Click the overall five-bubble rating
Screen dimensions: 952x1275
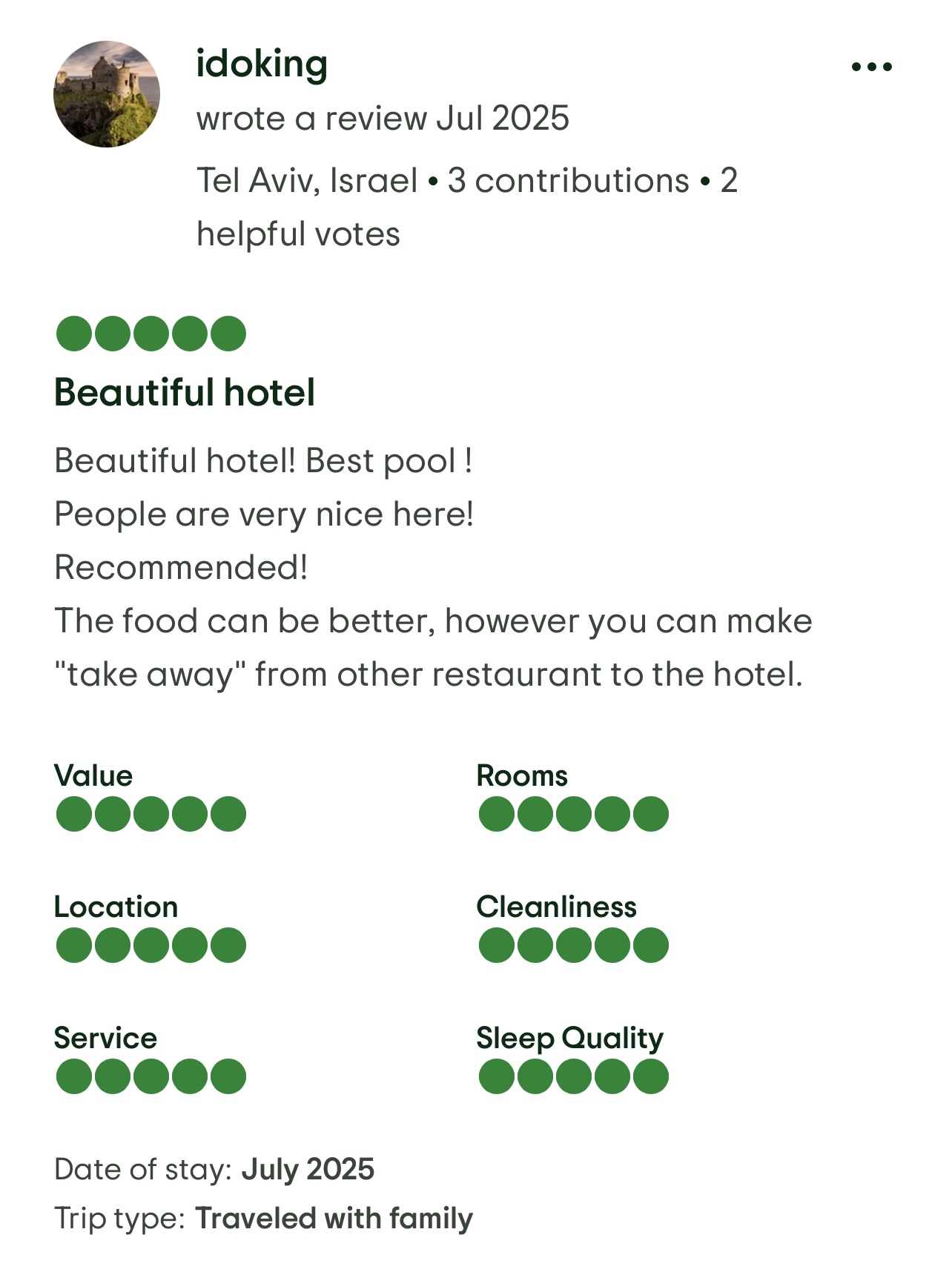click(x=151, y=334)
